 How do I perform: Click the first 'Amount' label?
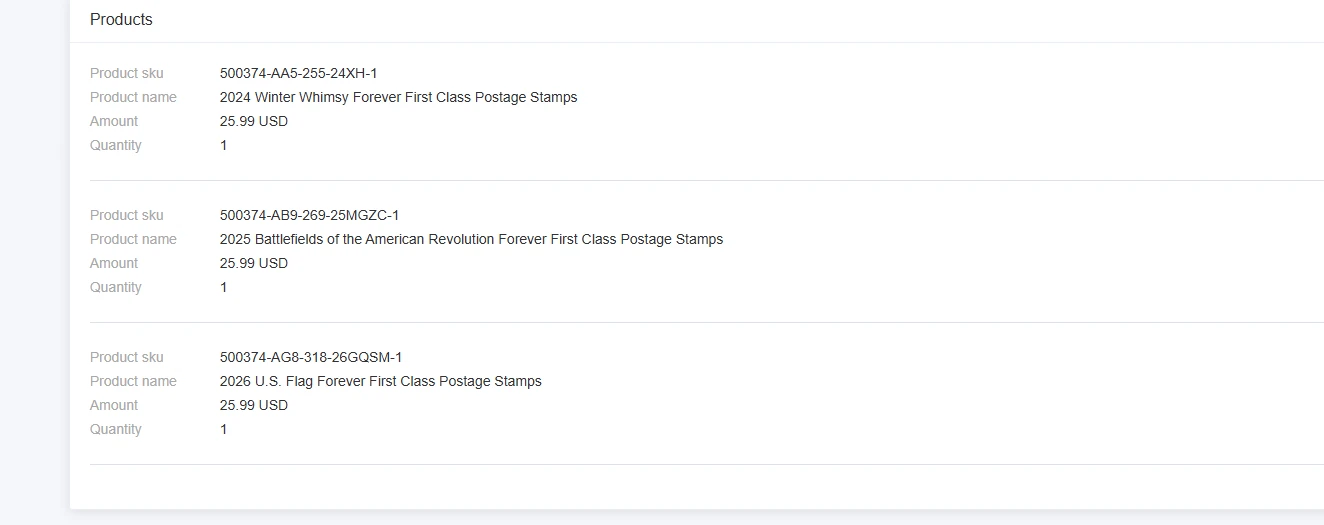(114, 121)
